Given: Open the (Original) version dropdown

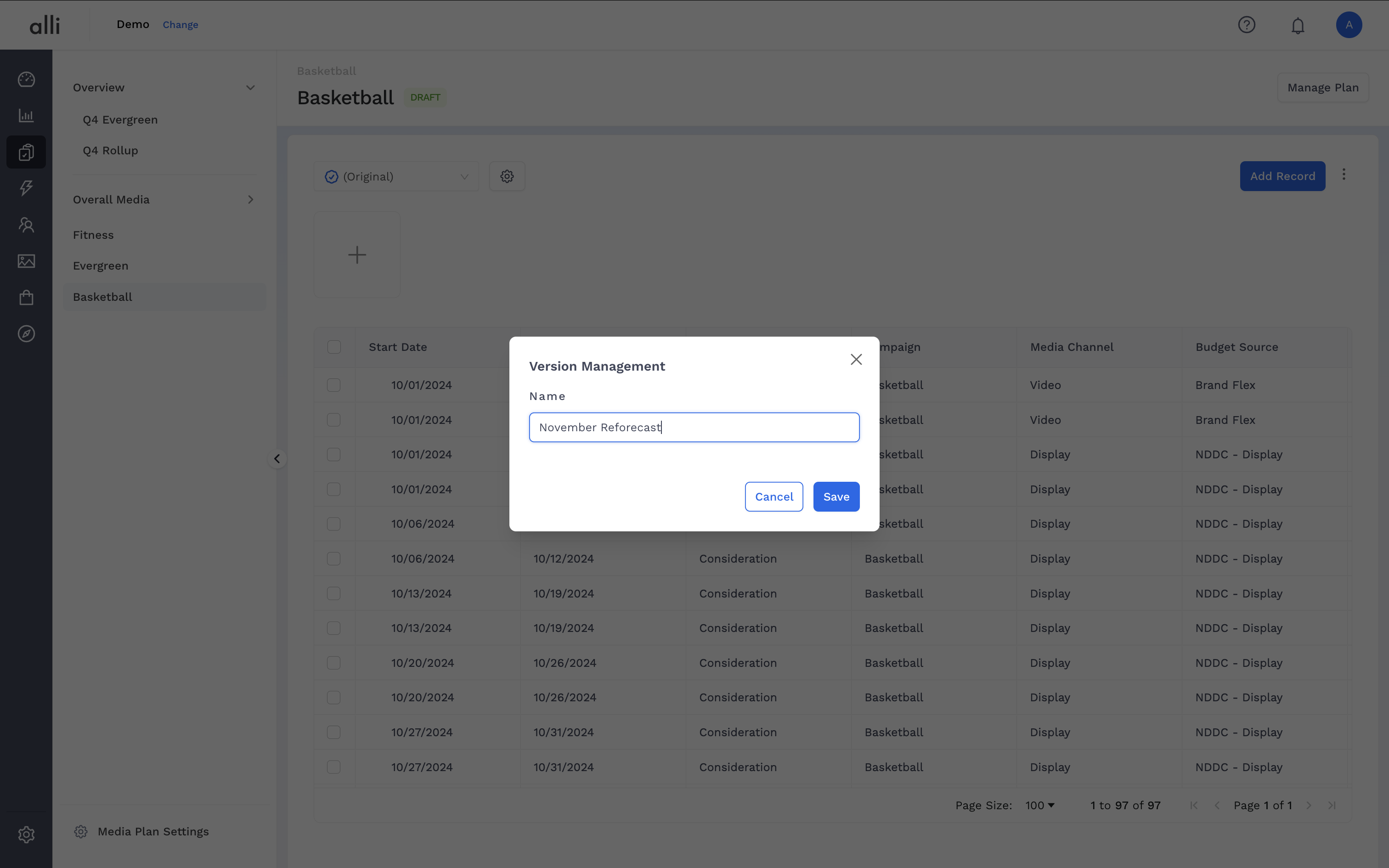Looking at the screenshot, I should click(396, 177).
